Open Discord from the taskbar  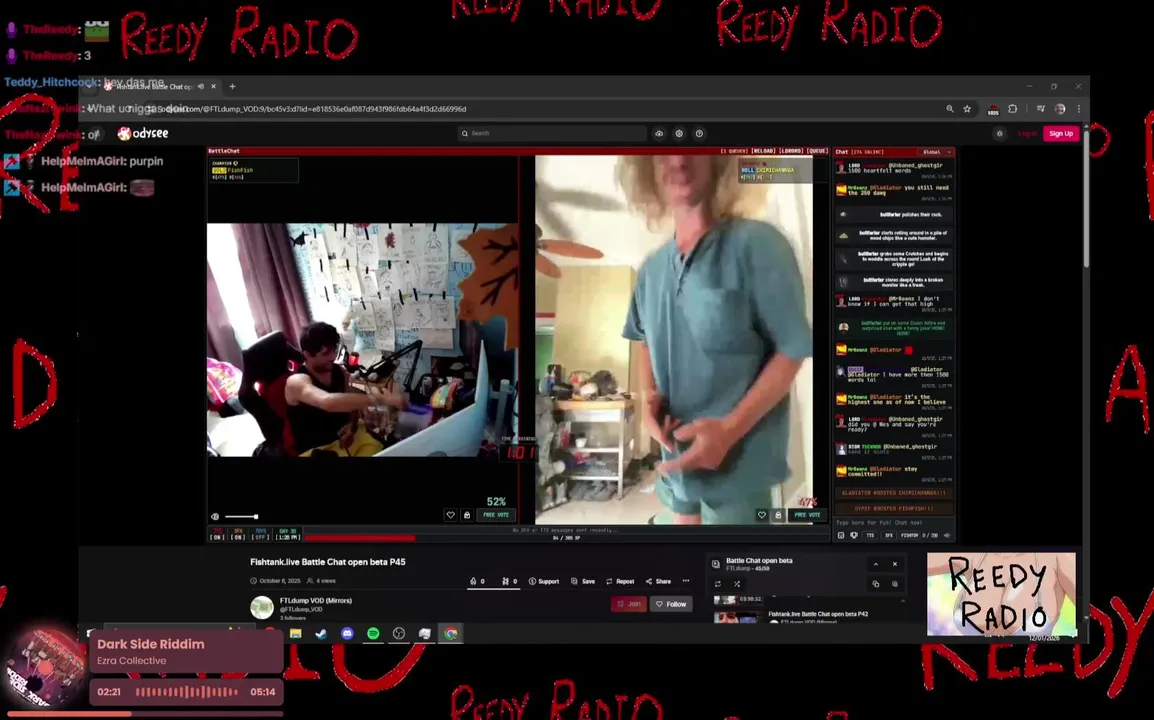347,633
